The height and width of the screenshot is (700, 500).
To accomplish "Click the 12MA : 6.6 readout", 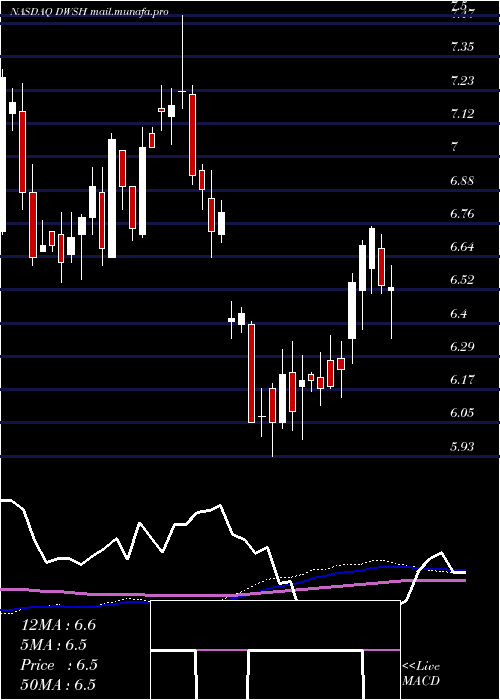I will pos(58,625).
